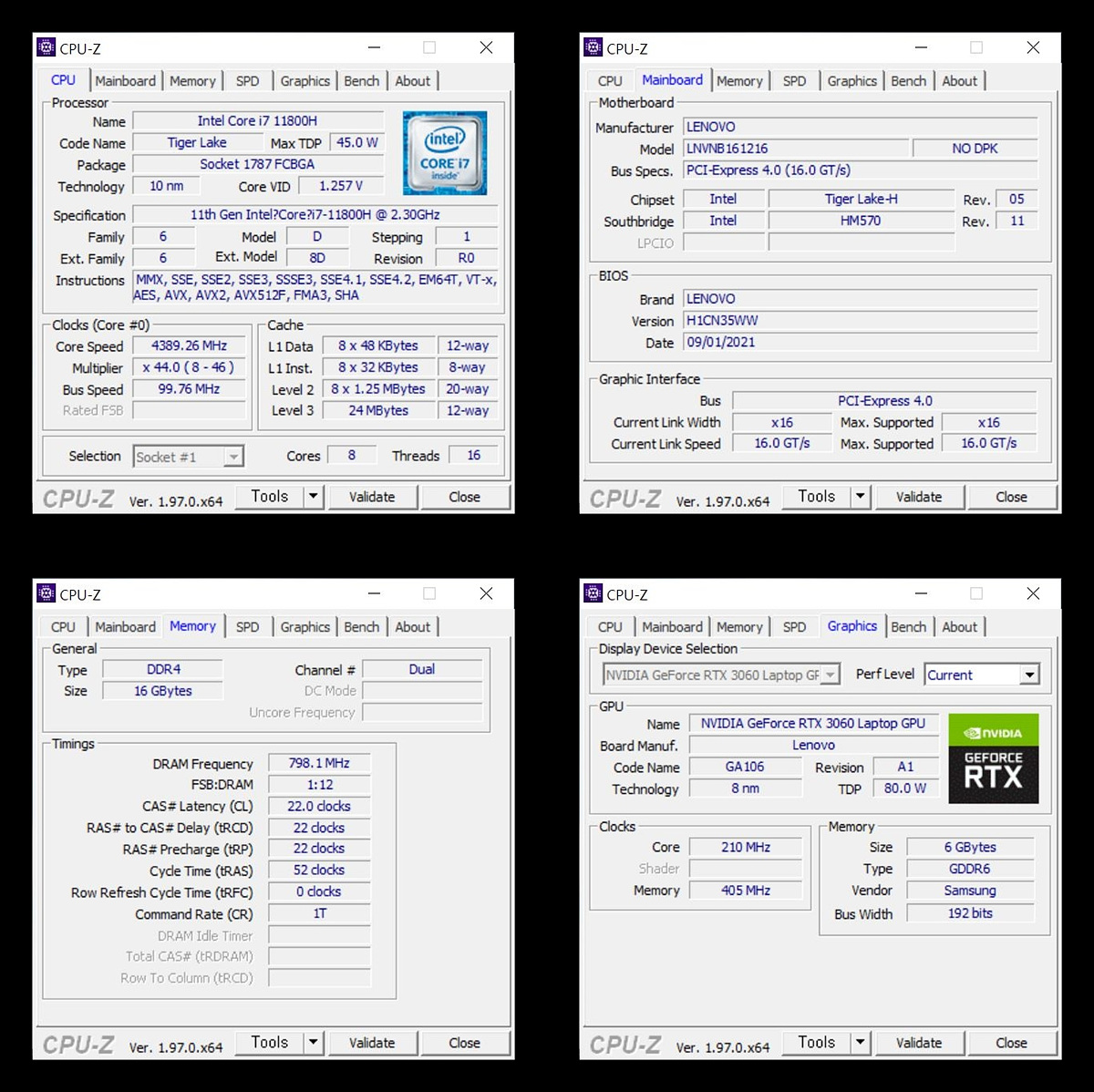The height and width of the screenshot is (1092, 1094).
Task: Click the CPU-Z app icon in the CPU window title bar
Action: (x=46, y=47)
